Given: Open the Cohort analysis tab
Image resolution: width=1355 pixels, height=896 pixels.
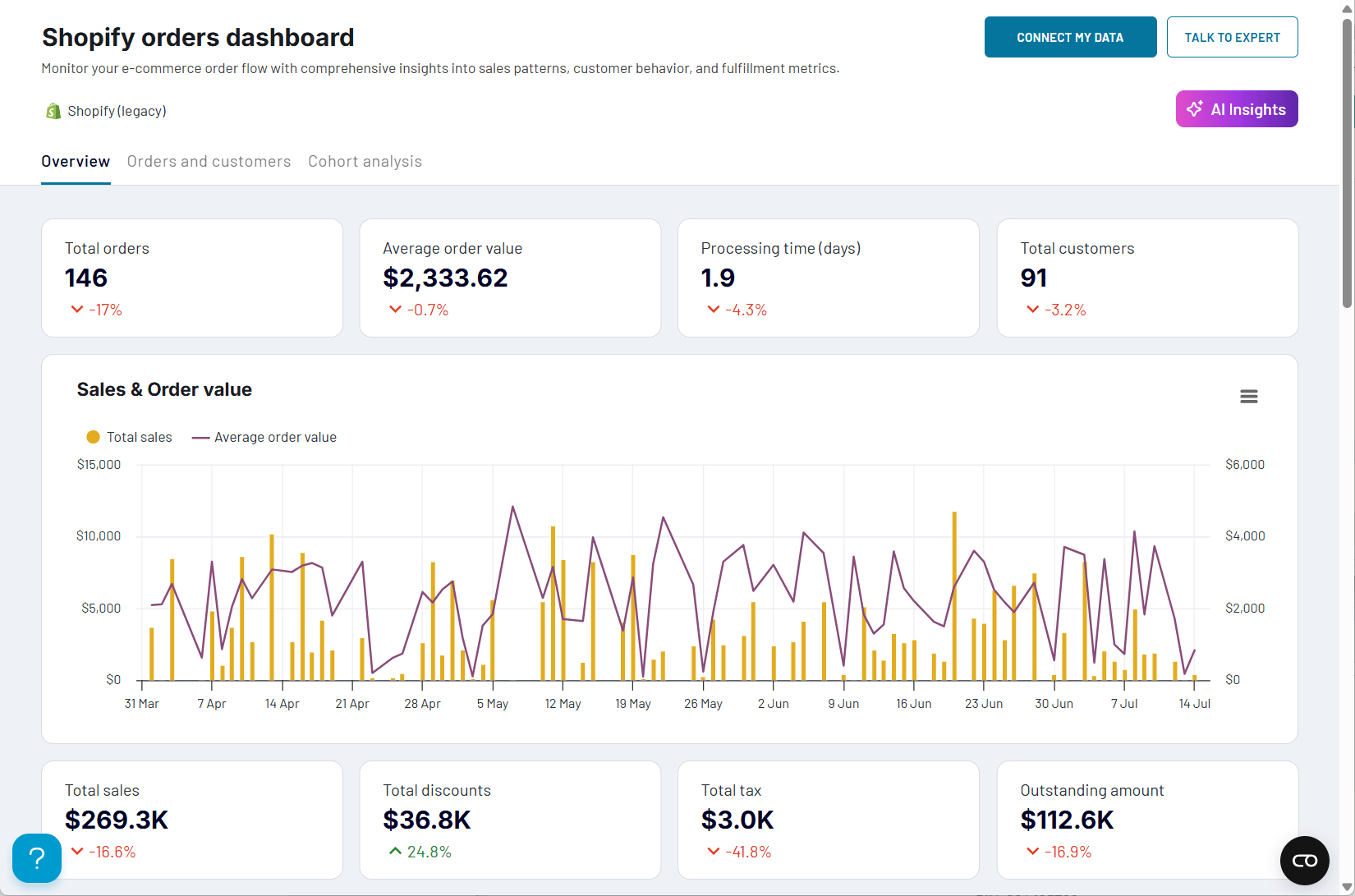Looking at the screenshot, I should pyautogui.click(x=365, y=161).
